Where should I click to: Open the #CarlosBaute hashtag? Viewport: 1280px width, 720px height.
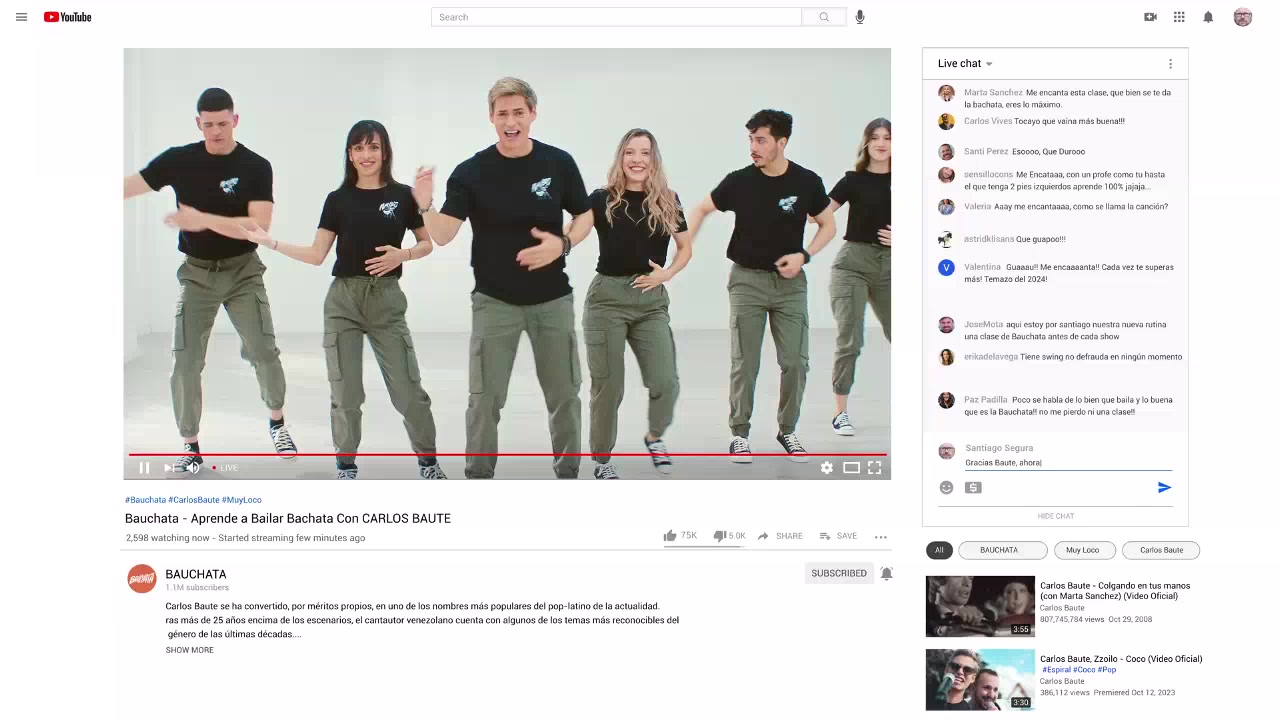[x=194, y=500]
